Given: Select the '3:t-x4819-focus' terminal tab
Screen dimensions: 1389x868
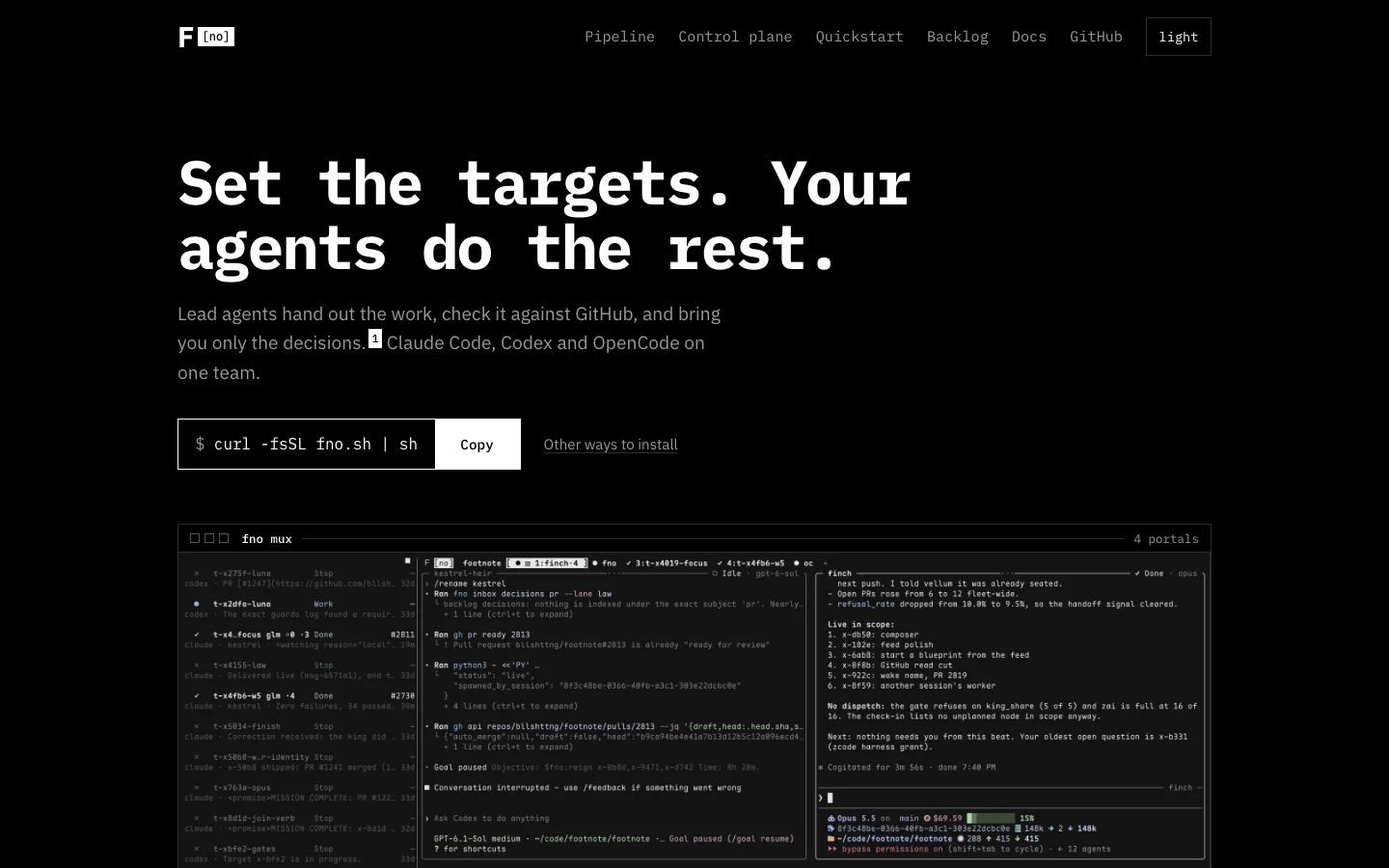Looking at the screenshot, I should point(667,563).
